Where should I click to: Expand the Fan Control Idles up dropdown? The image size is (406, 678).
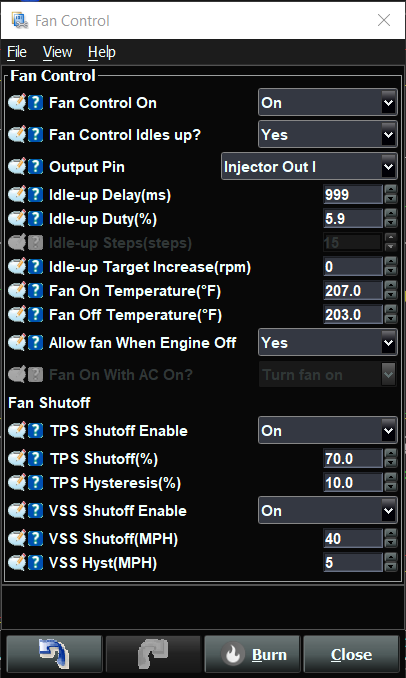pyautogui.click(x=328, y=134)
